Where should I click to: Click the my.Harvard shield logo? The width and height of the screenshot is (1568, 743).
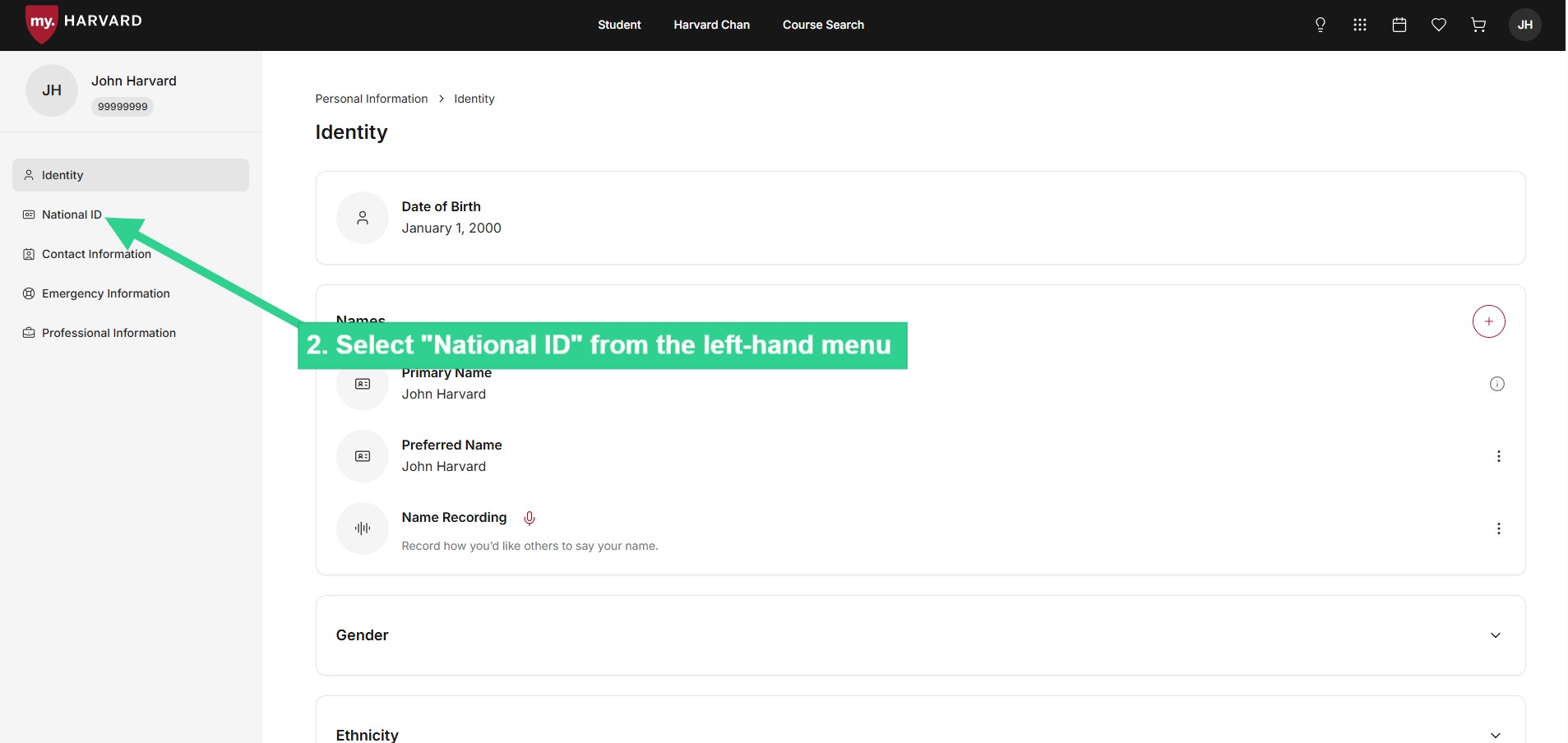pos(42,23)
